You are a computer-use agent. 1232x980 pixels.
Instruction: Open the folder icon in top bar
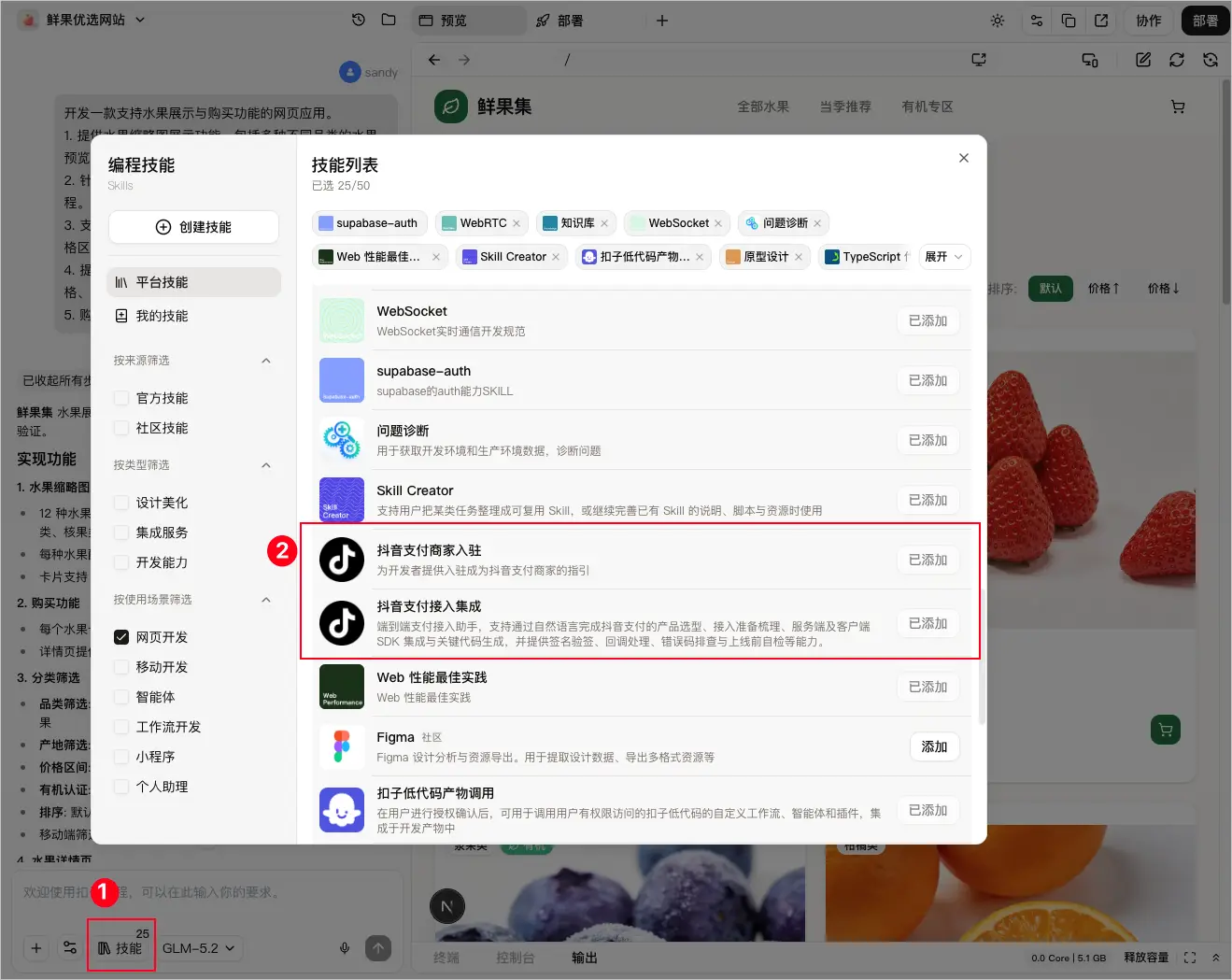click(x=389, y=20)
